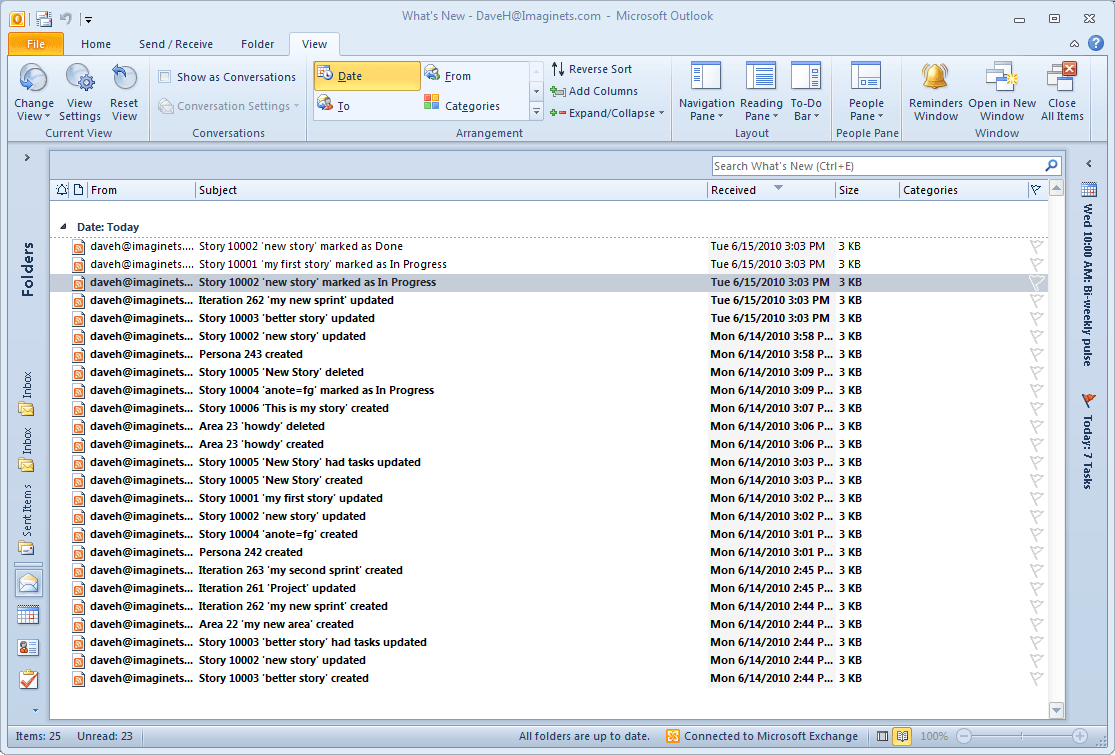The height and width of the screenshot is (755, 1115).
Task: Open Sent Items favorite folder icon
Action: click(26, 548)
